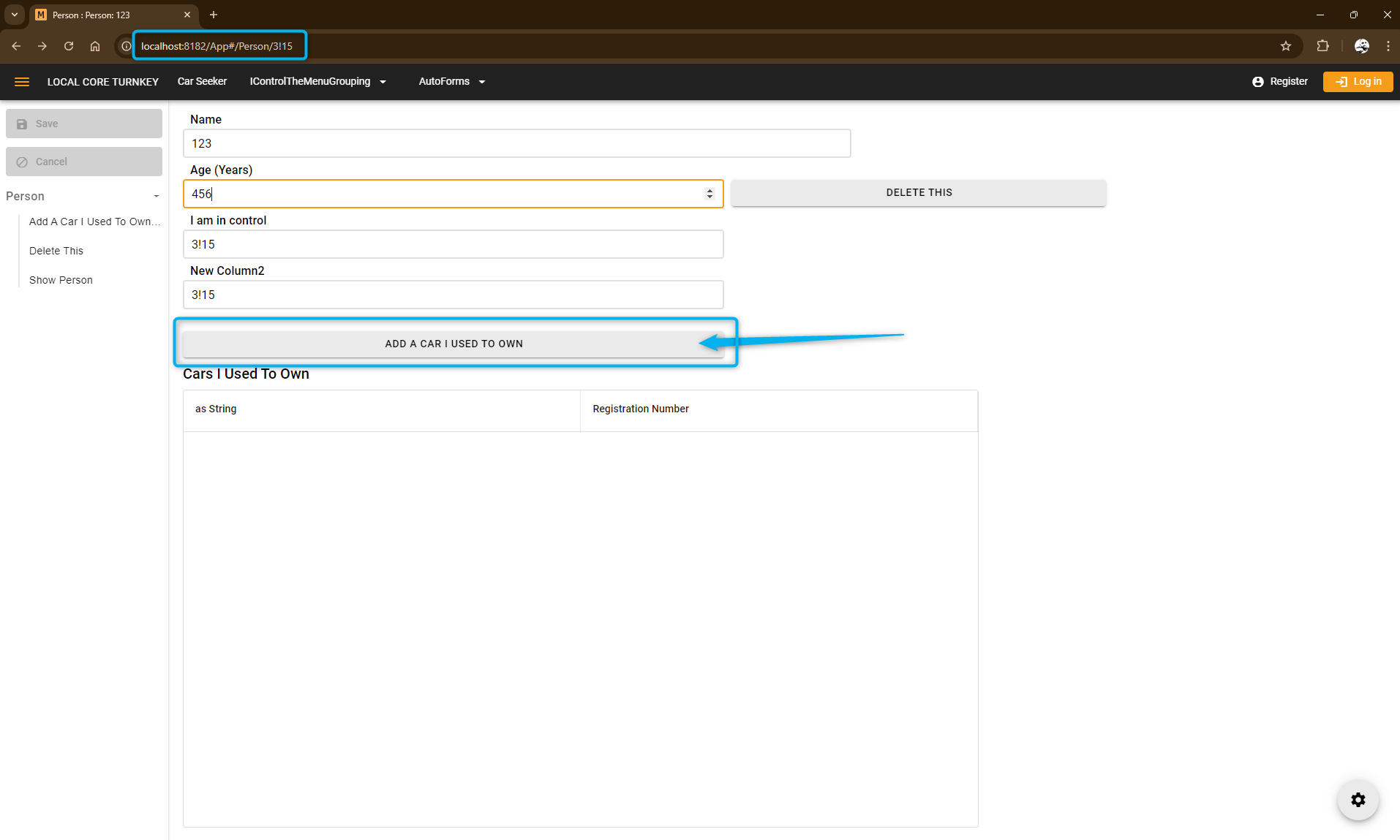Increment the Age (Years) stepper

coord(710,190)
